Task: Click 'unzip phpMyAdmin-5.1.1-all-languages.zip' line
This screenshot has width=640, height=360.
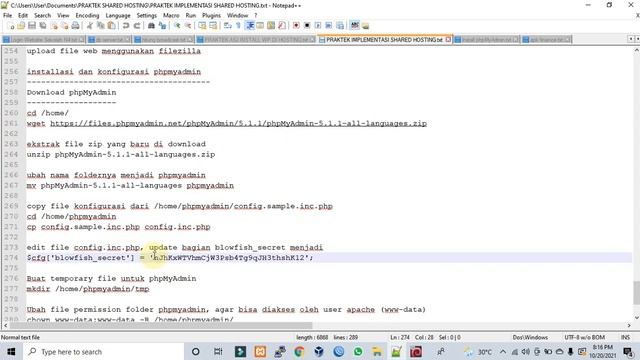Action: (x=121, y=154)
